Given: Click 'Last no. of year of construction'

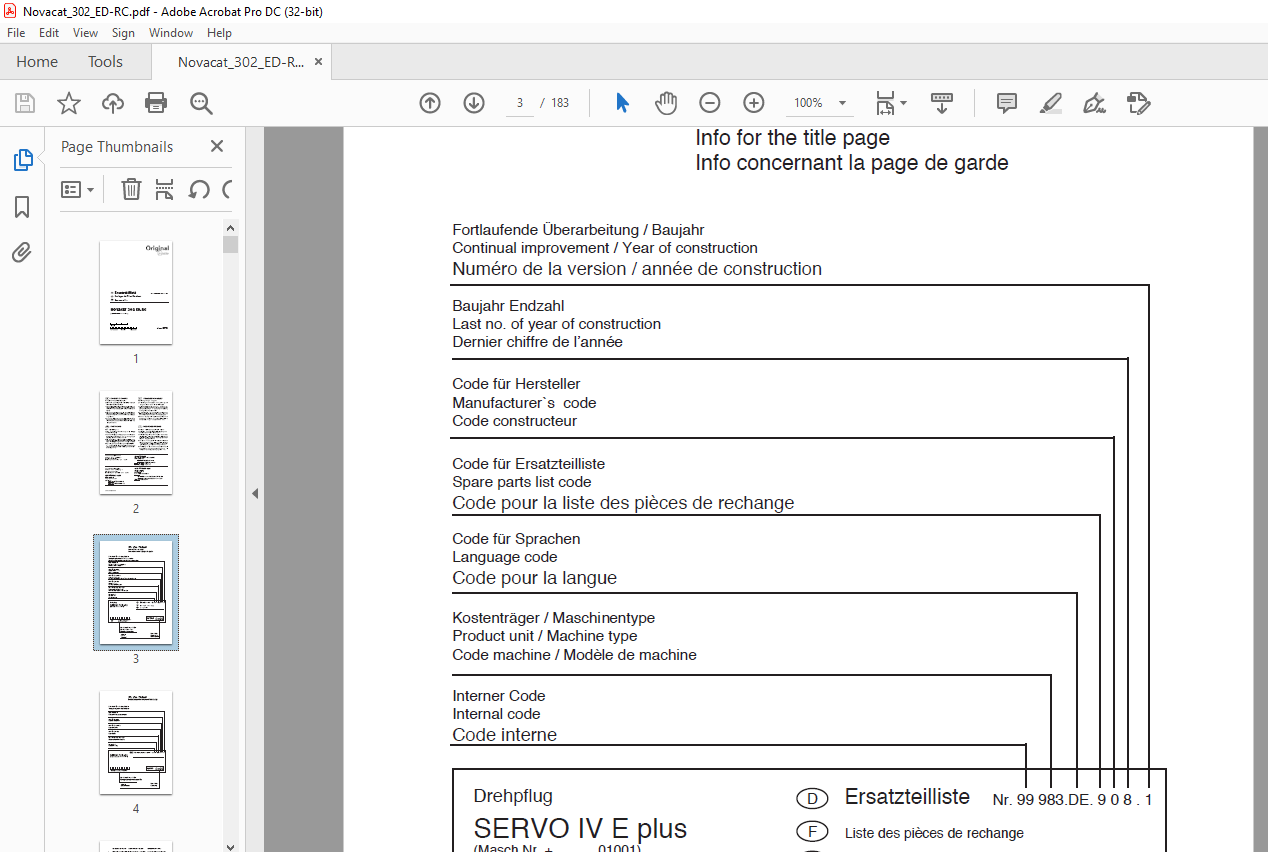Looking at the screenshot, I should tap(557, 324).
